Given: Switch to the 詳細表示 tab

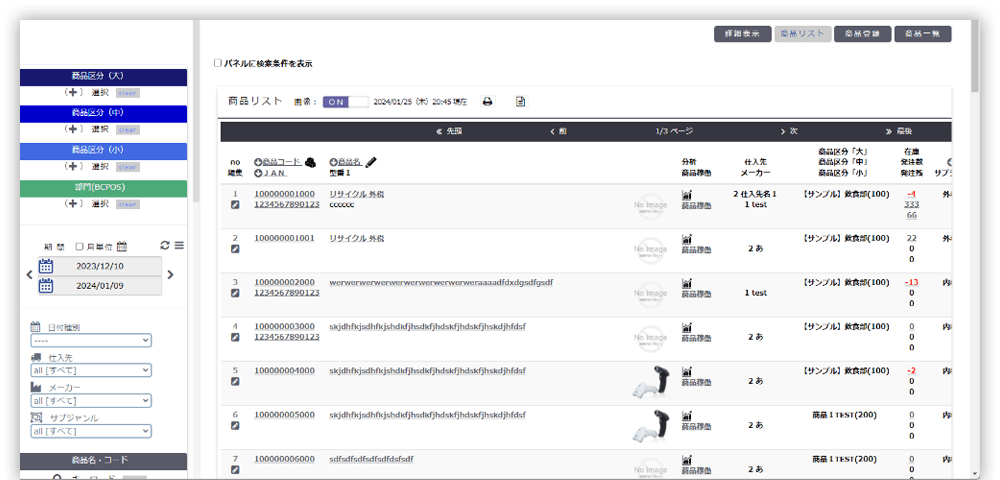Looking at the screenshot, I should click(742, 33).
